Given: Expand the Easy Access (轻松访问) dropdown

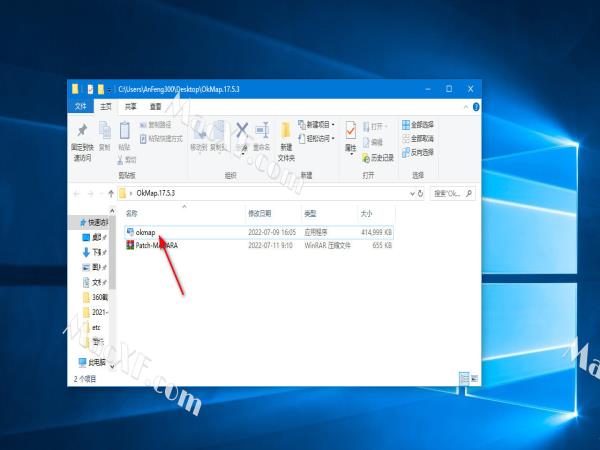Looking at the screenshot, I should (x=320, y=139).
